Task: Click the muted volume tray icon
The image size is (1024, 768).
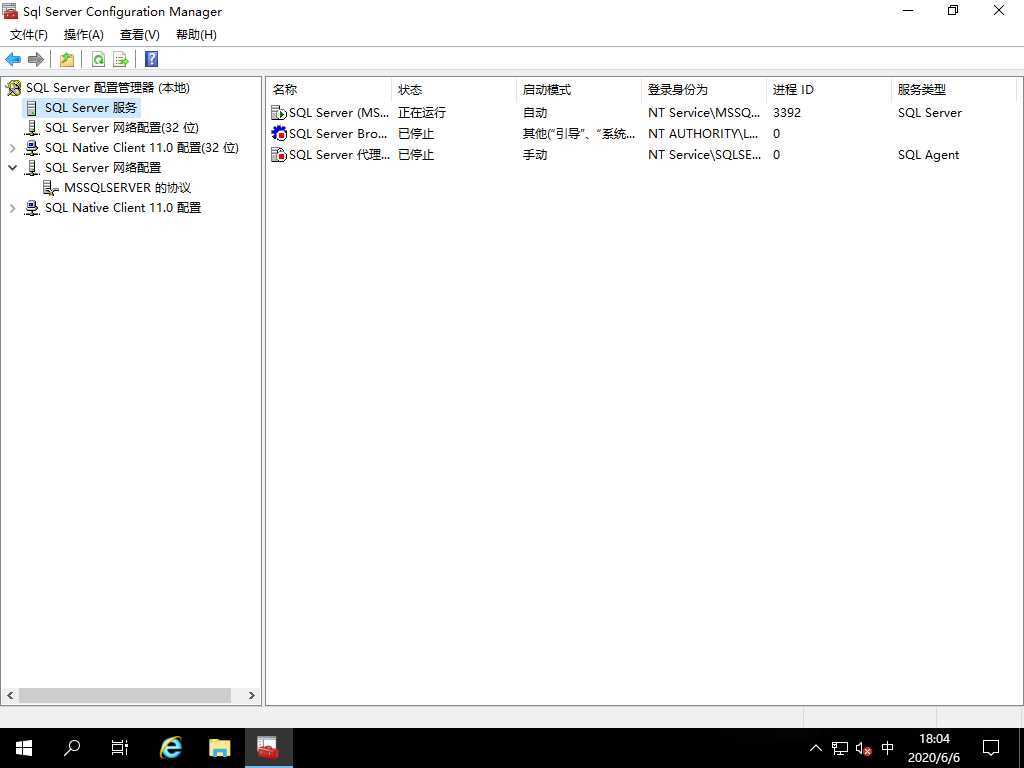Action: [x=863, y=748]
